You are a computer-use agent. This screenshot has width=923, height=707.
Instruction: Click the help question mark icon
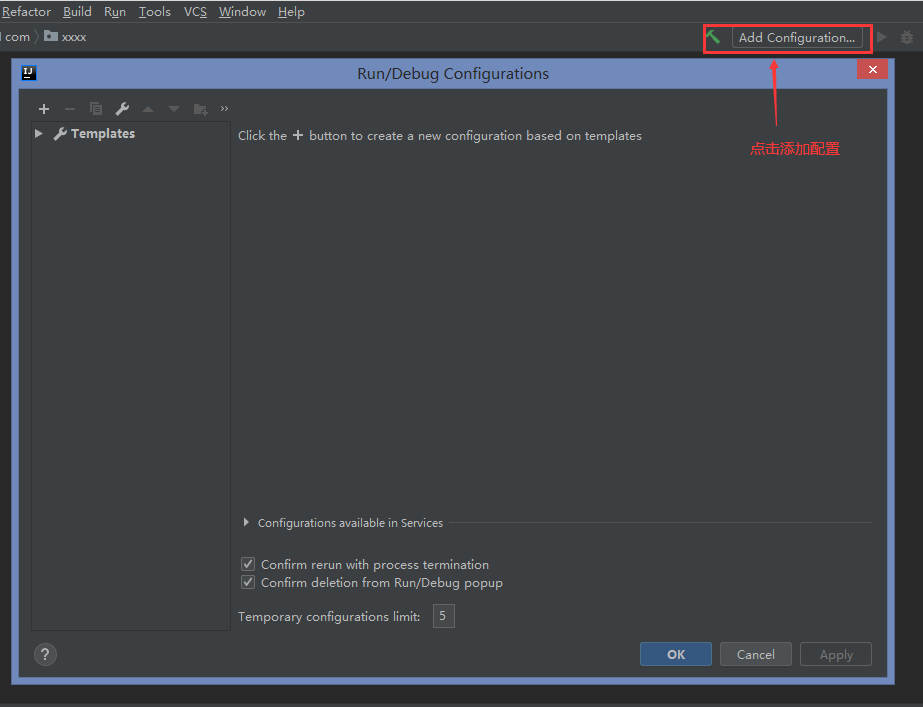45,654
